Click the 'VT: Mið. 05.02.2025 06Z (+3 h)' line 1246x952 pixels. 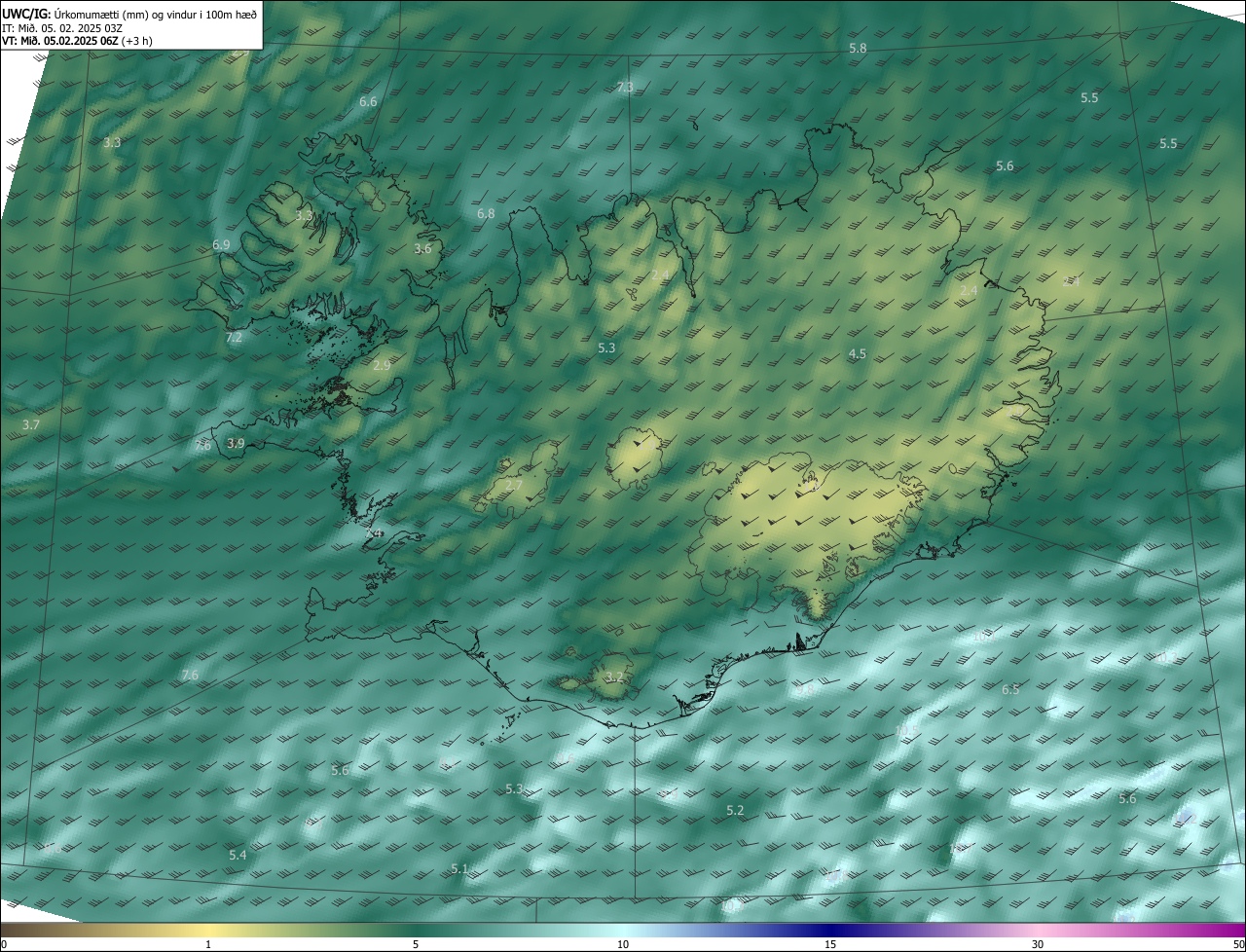[78, 41]
